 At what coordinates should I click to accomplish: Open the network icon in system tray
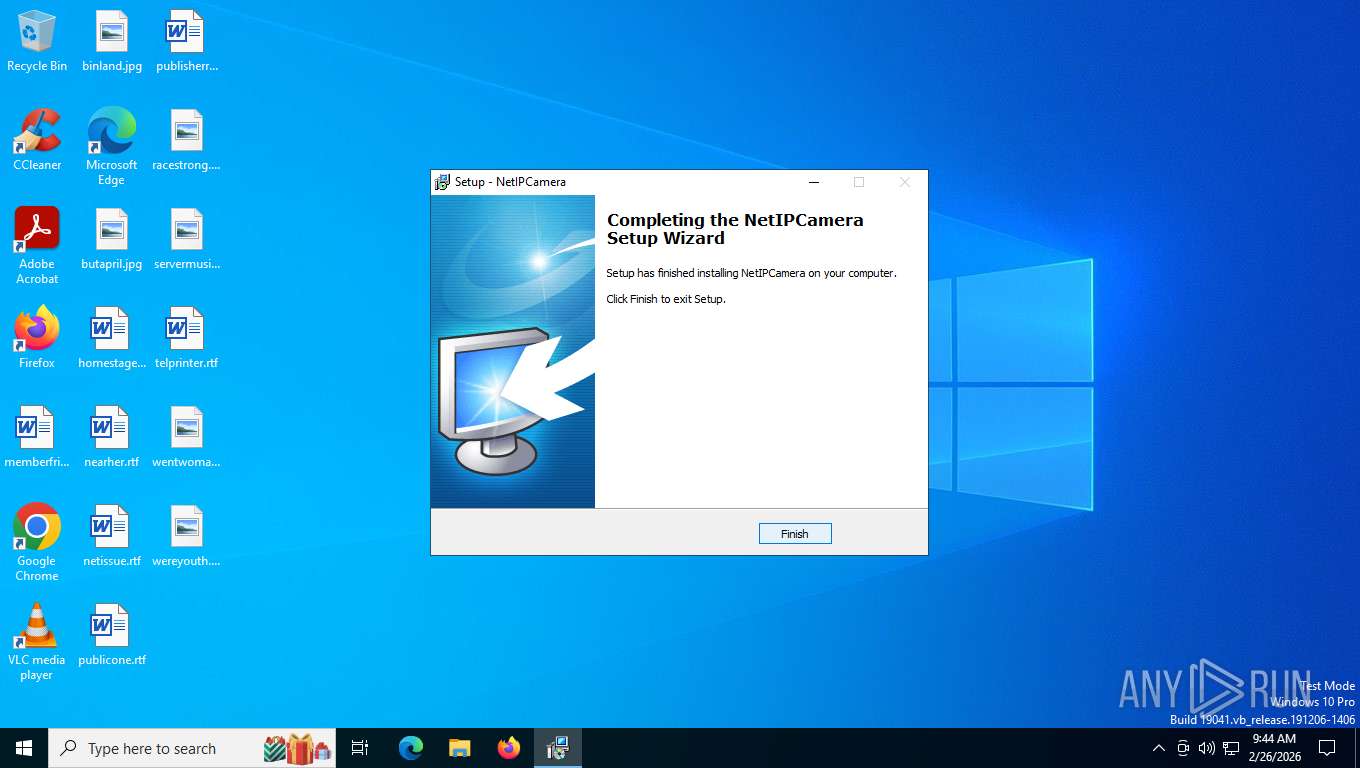point(1231,748)
